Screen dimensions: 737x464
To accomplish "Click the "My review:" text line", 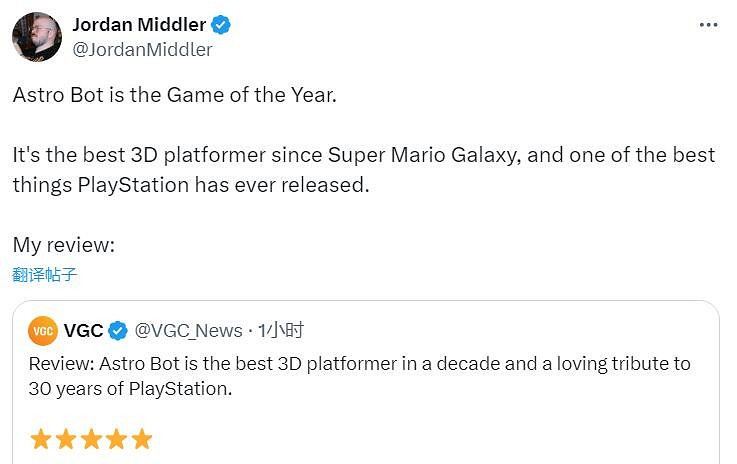I will click(x=64, y=245).
